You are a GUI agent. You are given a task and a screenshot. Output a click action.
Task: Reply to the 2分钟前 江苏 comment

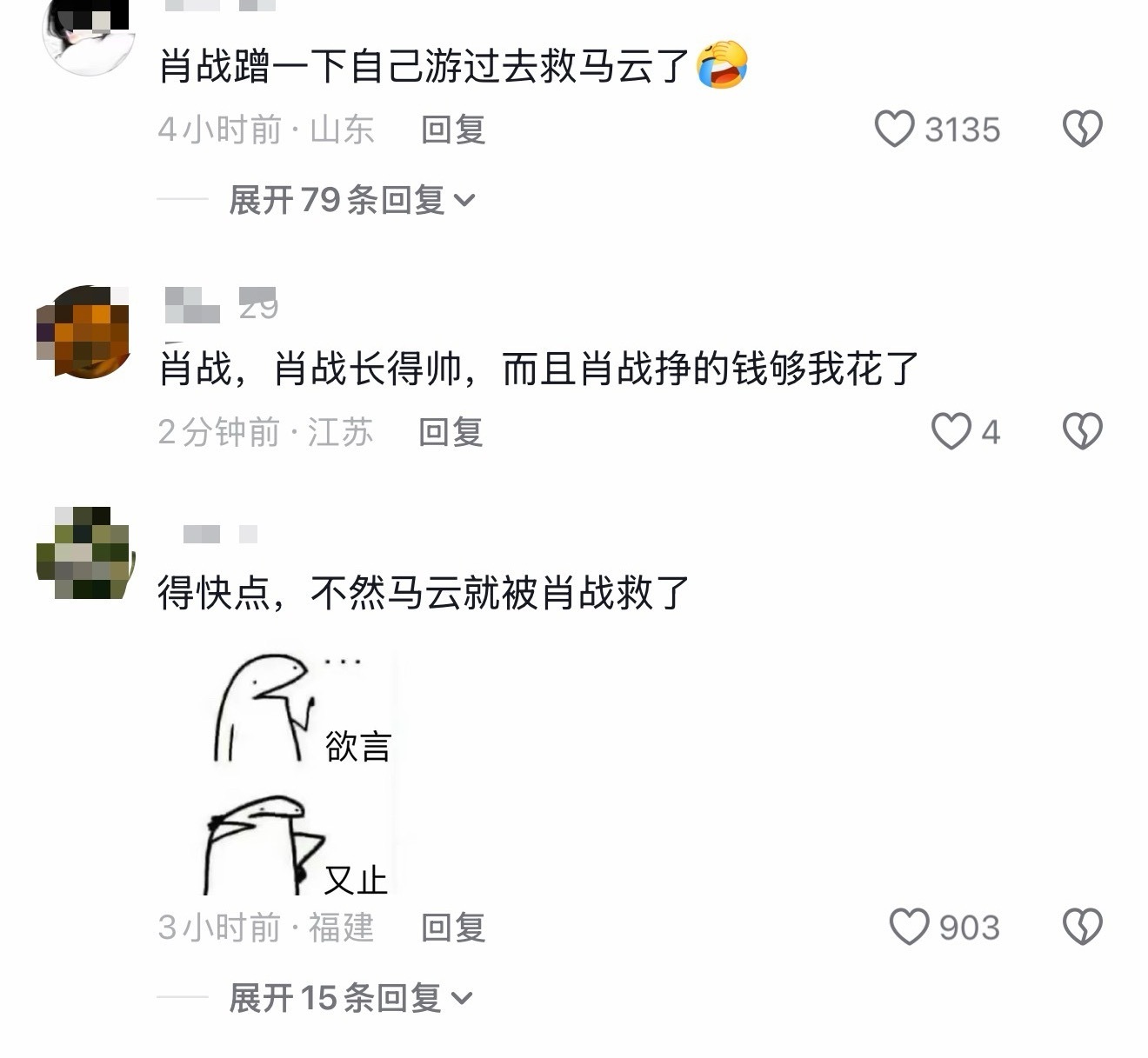point(451,431)
